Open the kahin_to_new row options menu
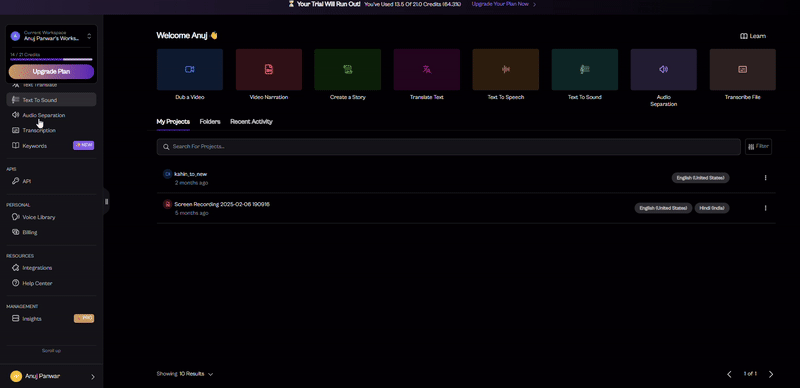Screen dimensions: 800x388 click(765, 178)
